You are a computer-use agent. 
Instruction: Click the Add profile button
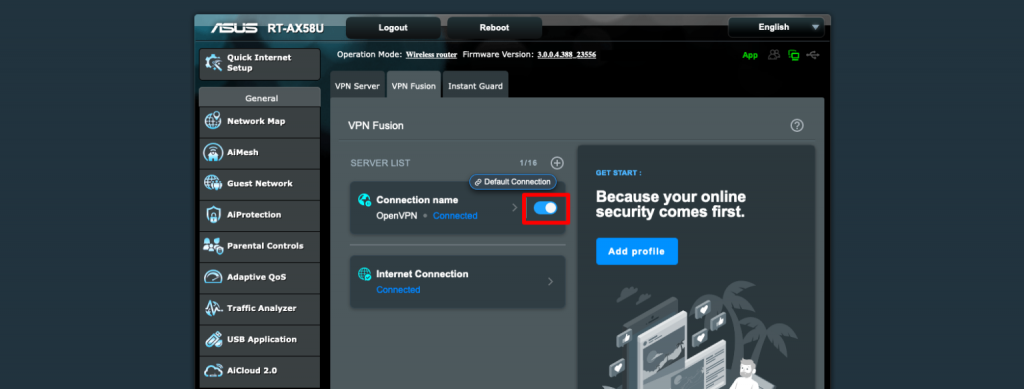pos(637,251)
